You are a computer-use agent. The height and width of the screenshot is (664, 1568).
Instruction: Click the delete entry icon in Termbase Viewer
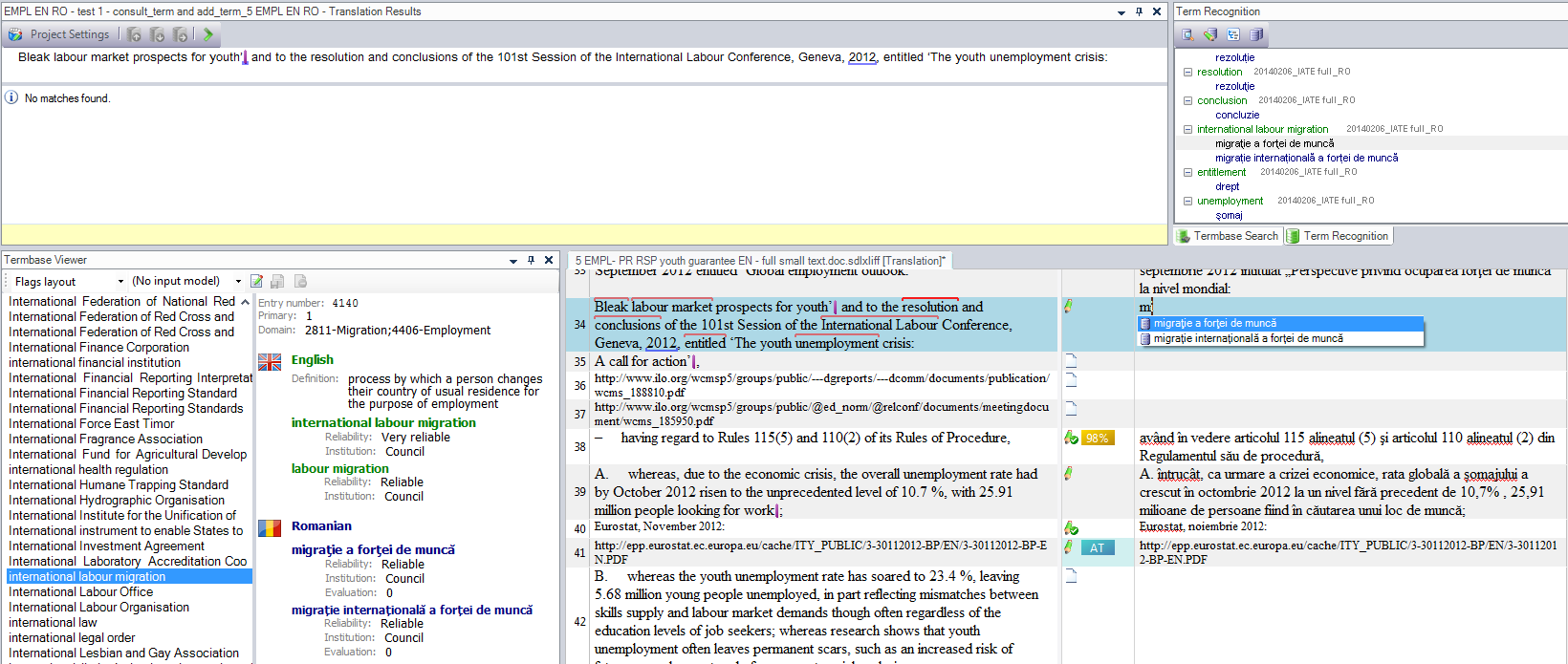click(x=300, y=281)
